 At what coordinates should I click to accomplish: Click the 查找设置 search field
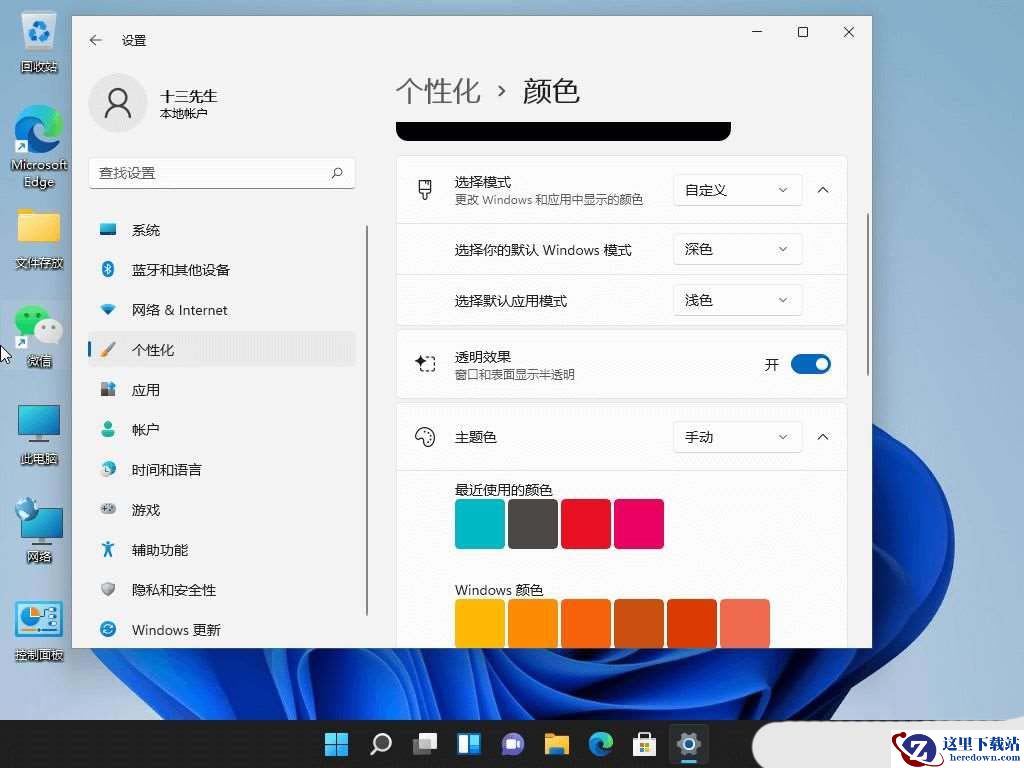(222, 173)
